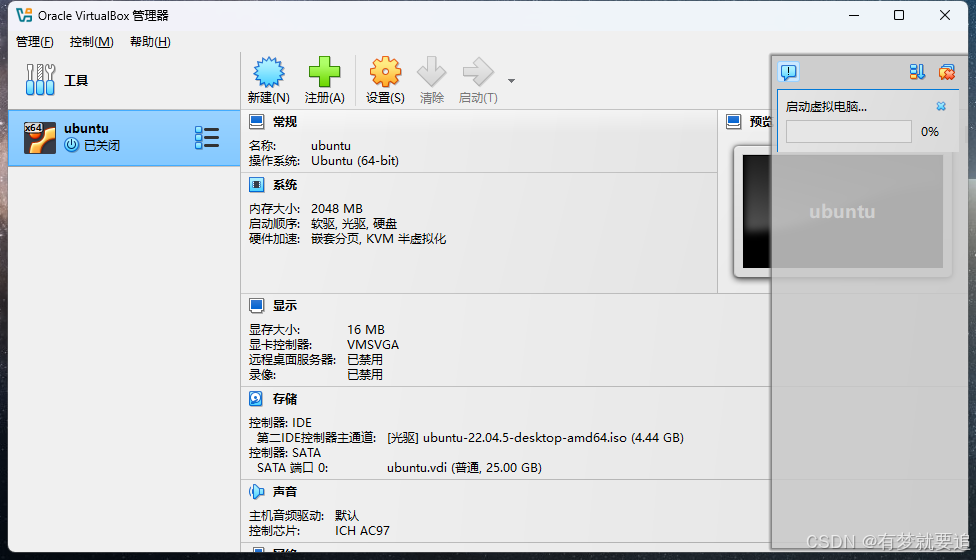Select the Tools (工具) icon in sidebar

[40, 80]
